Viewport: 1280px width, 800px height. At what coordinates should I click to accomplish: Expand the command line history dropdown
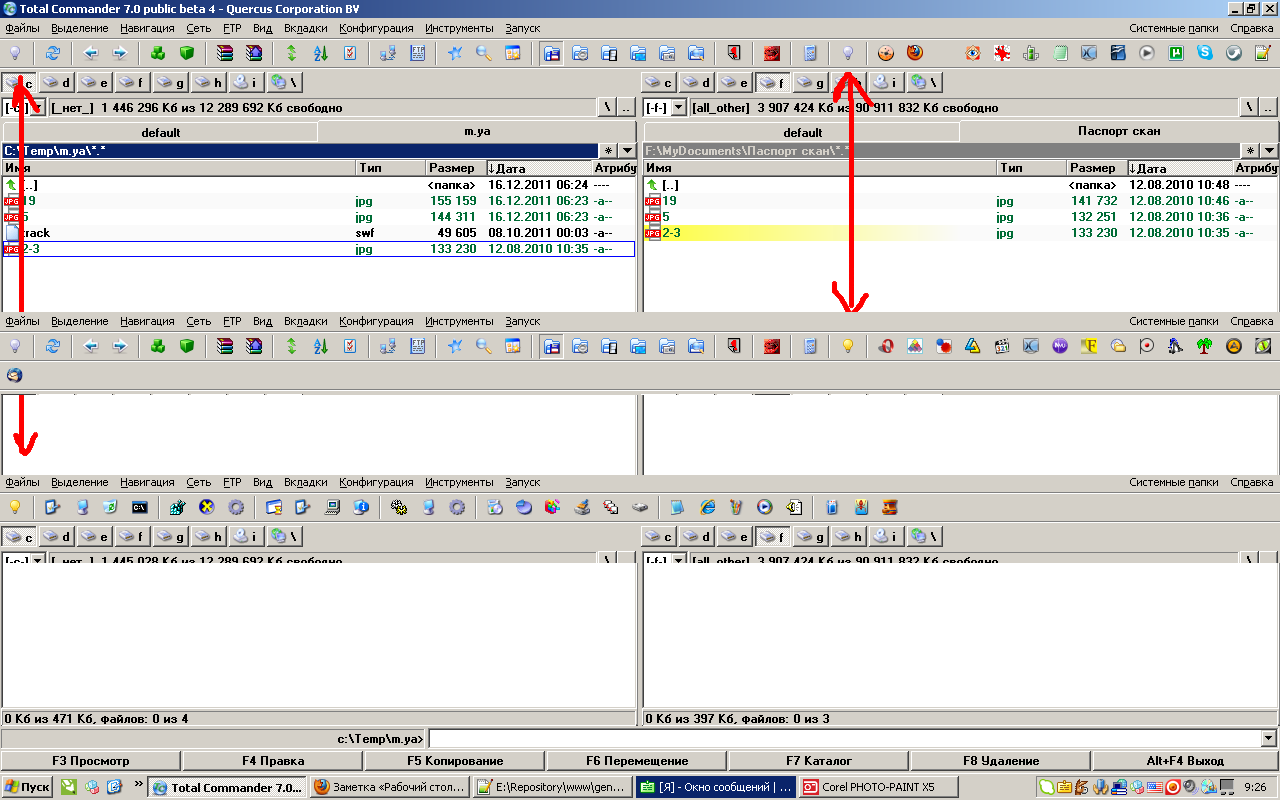(x=1269, y=739)
